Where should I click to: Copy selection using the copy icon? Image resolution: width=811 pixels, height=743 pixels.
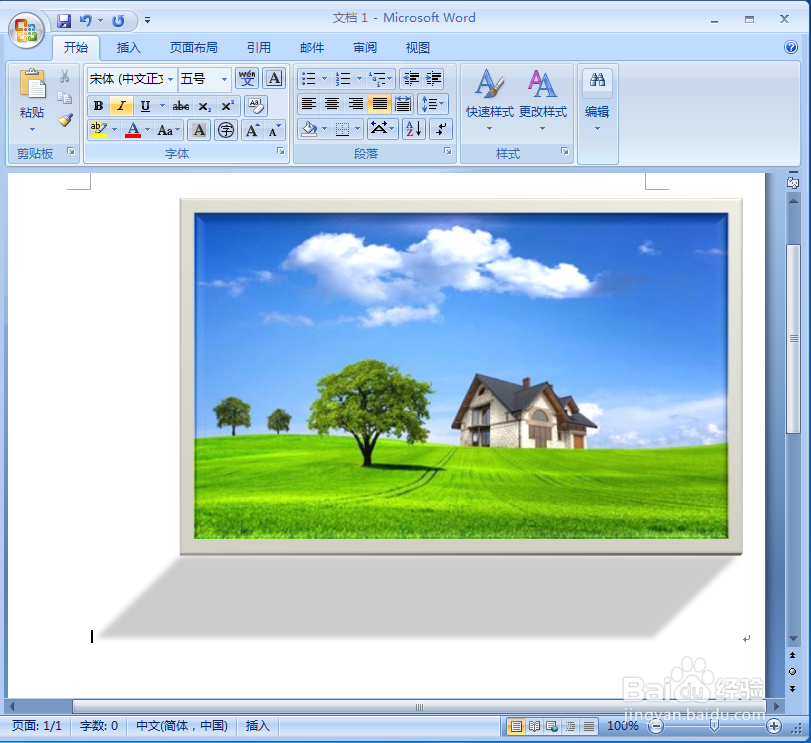[x=65, y=98]
